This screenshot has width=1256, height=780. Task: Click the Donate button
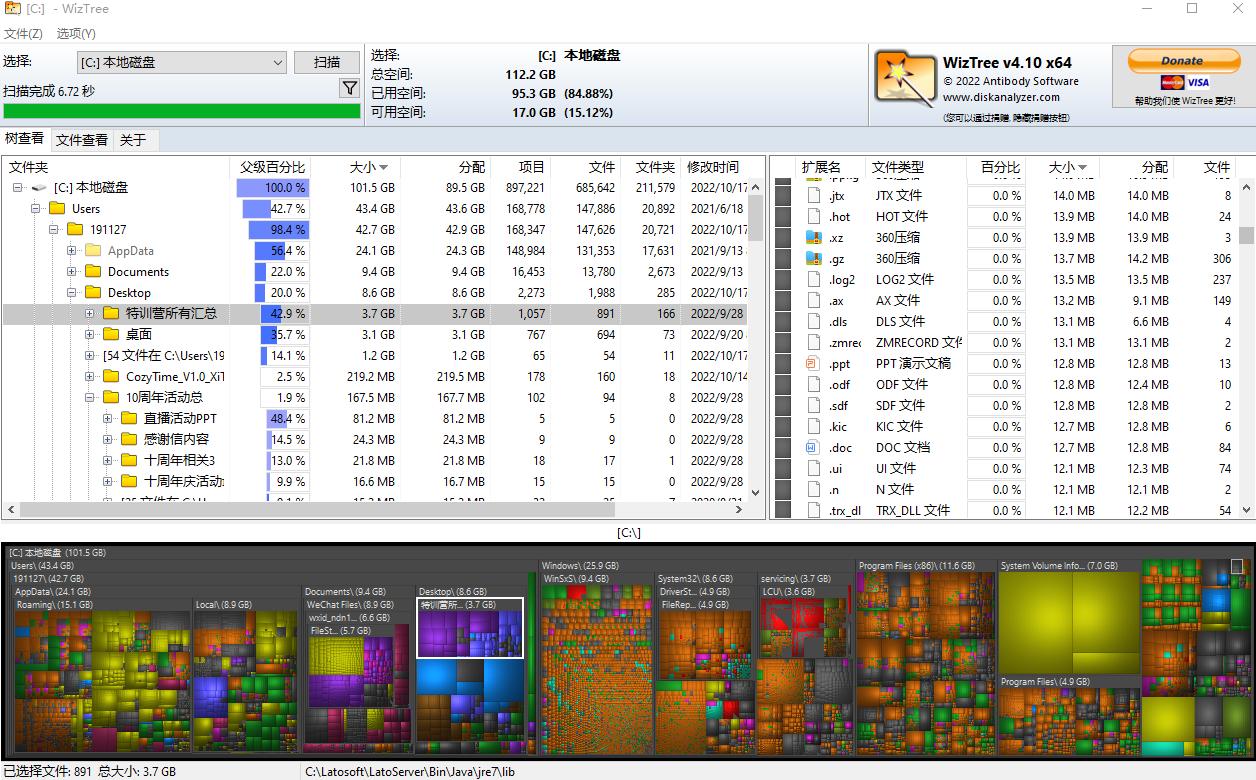(1183, 60)
